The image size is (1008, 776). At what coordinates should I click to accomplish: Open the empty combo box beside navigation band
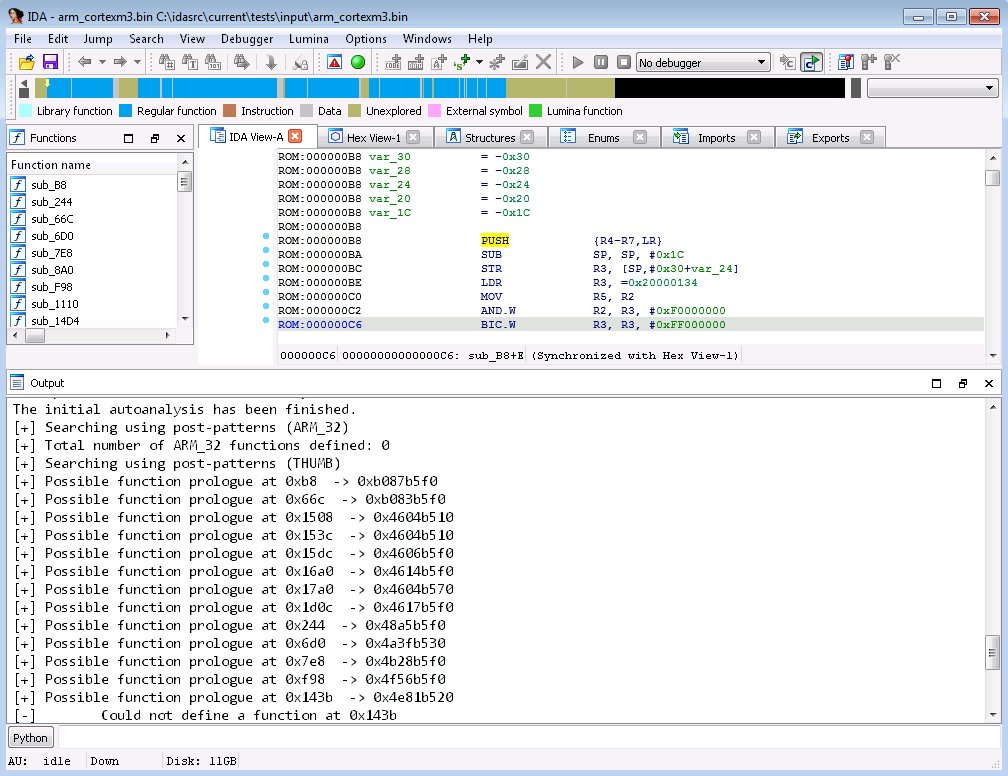pos(933,88)
